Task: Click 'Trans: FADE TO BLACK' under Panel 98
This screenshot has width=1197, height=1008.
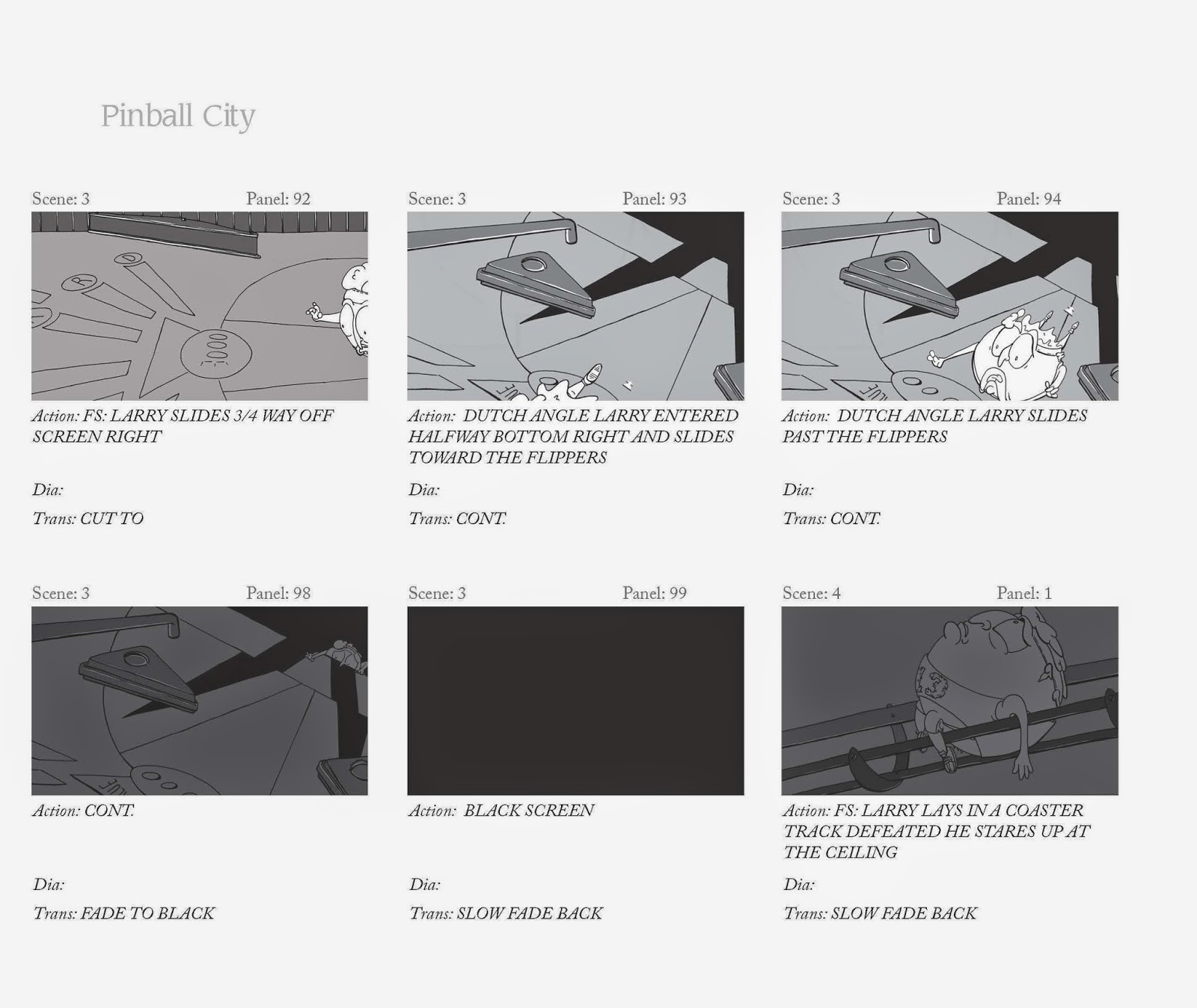Action: coord(123,914)
